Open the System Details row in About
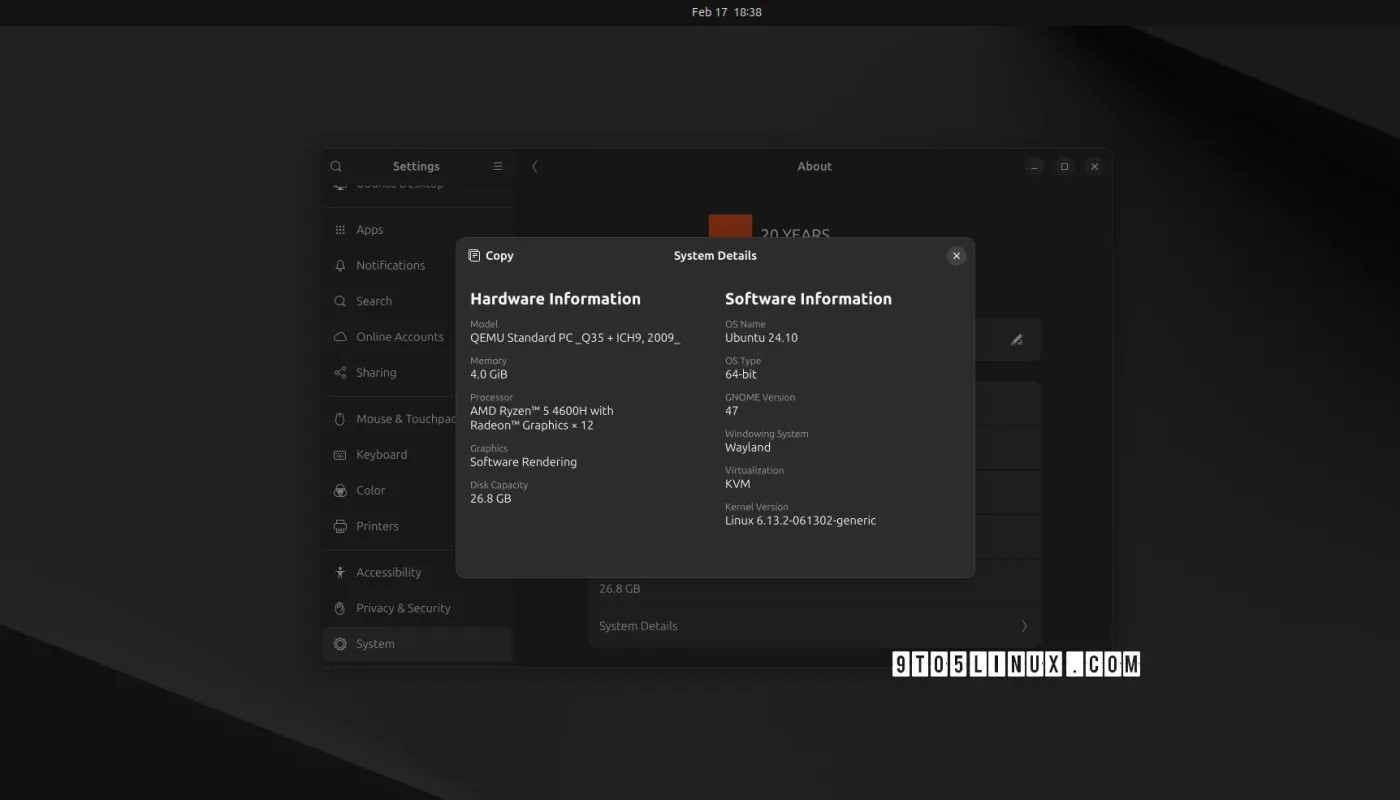The image size is (1400, 800). (x=814, y=626)
